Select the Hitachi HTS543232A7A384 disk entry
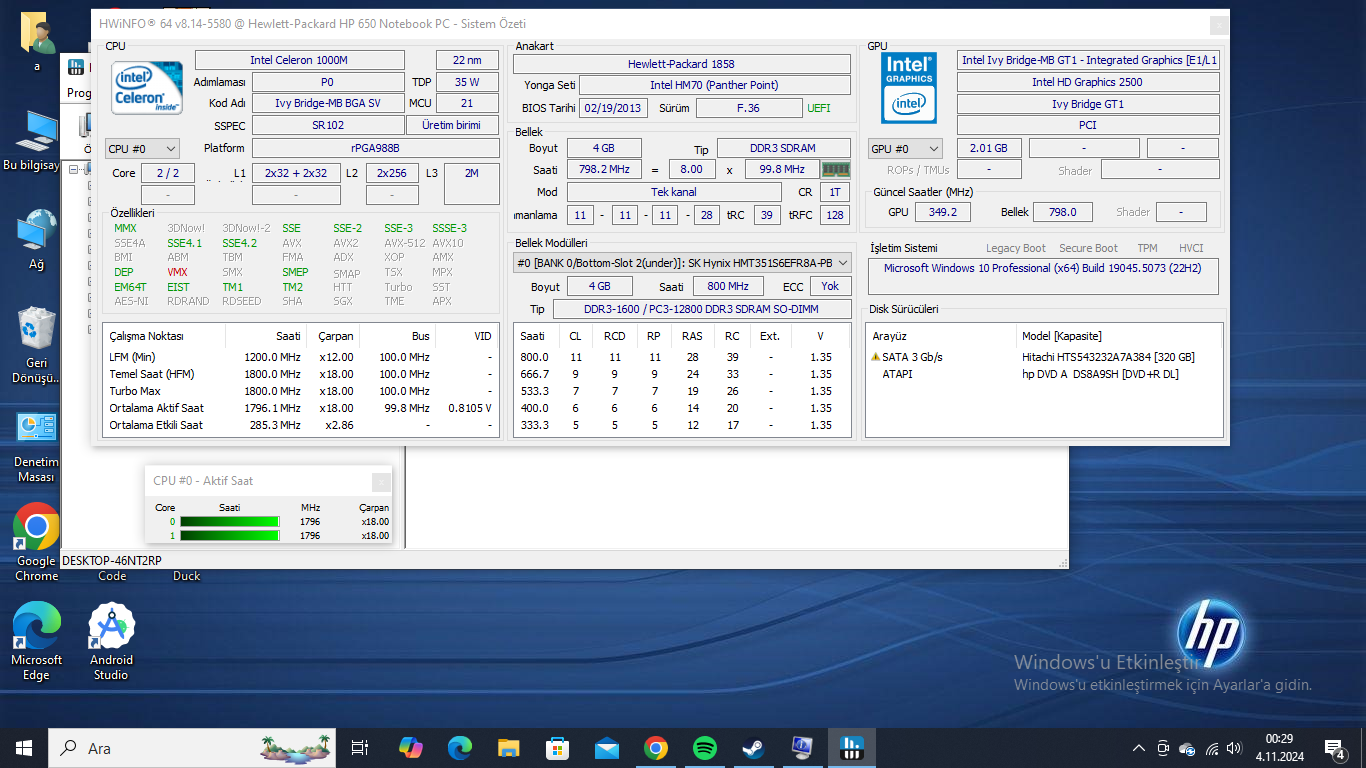 click(1107, 357)
